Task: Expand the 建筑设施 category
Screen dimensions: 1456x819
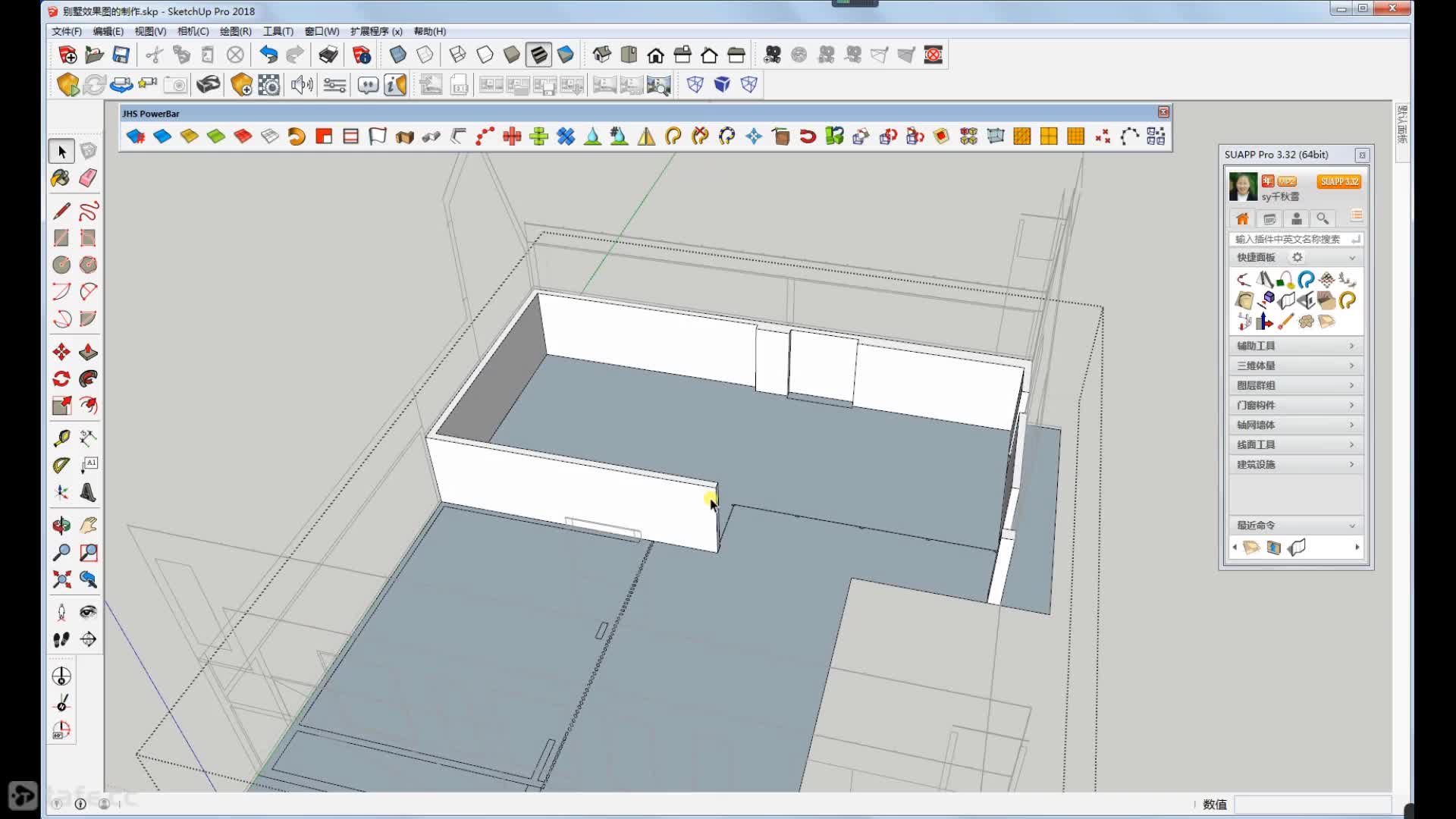Action: tap(1295, 464)
